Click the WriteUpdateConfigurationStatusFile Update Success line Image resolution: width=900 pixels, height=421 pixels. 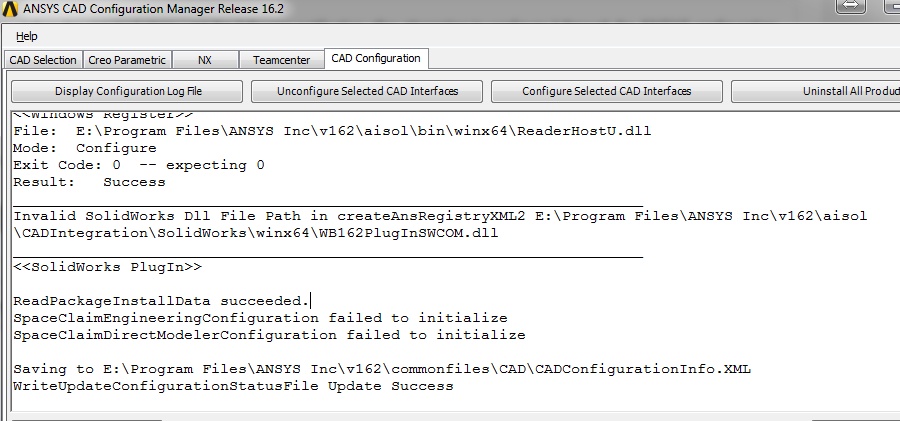(233, 386)
